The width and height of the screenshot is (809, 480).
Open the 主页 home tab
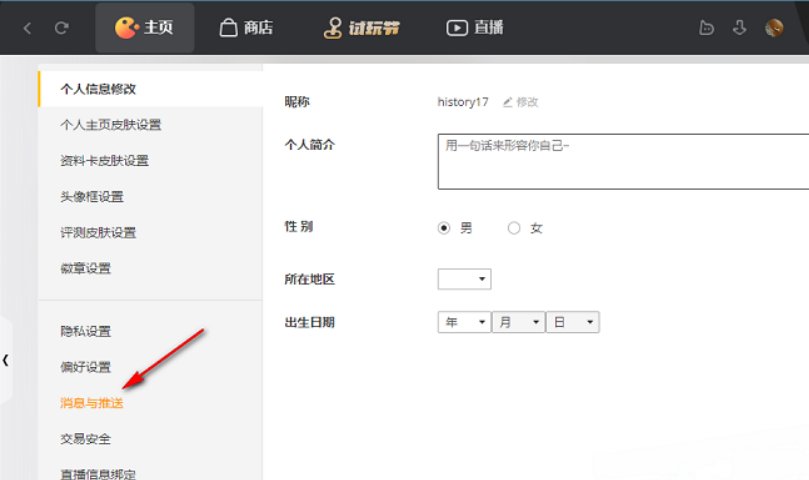point(144,28)
